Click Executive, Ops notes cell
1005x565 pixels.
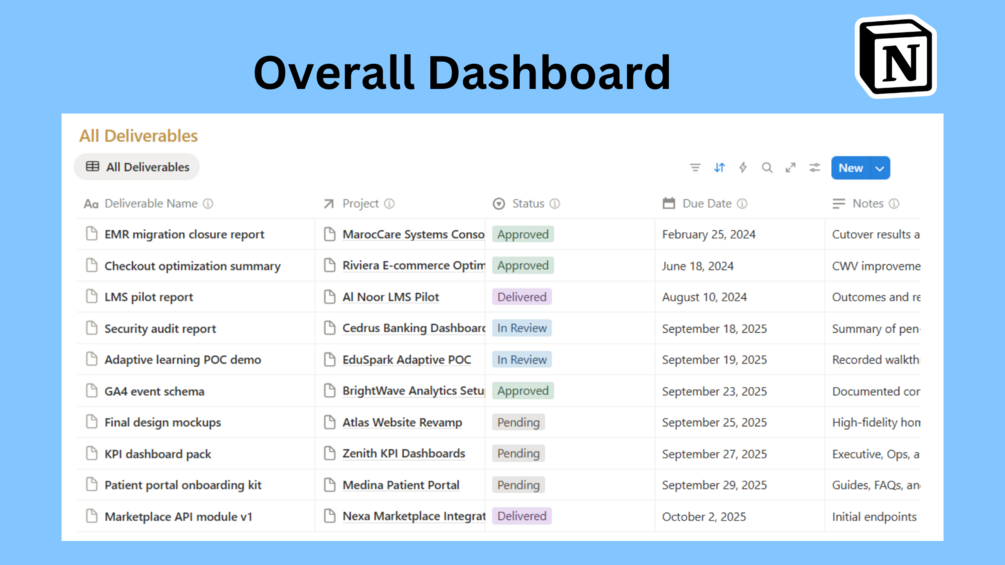click(x=876, y=454)
